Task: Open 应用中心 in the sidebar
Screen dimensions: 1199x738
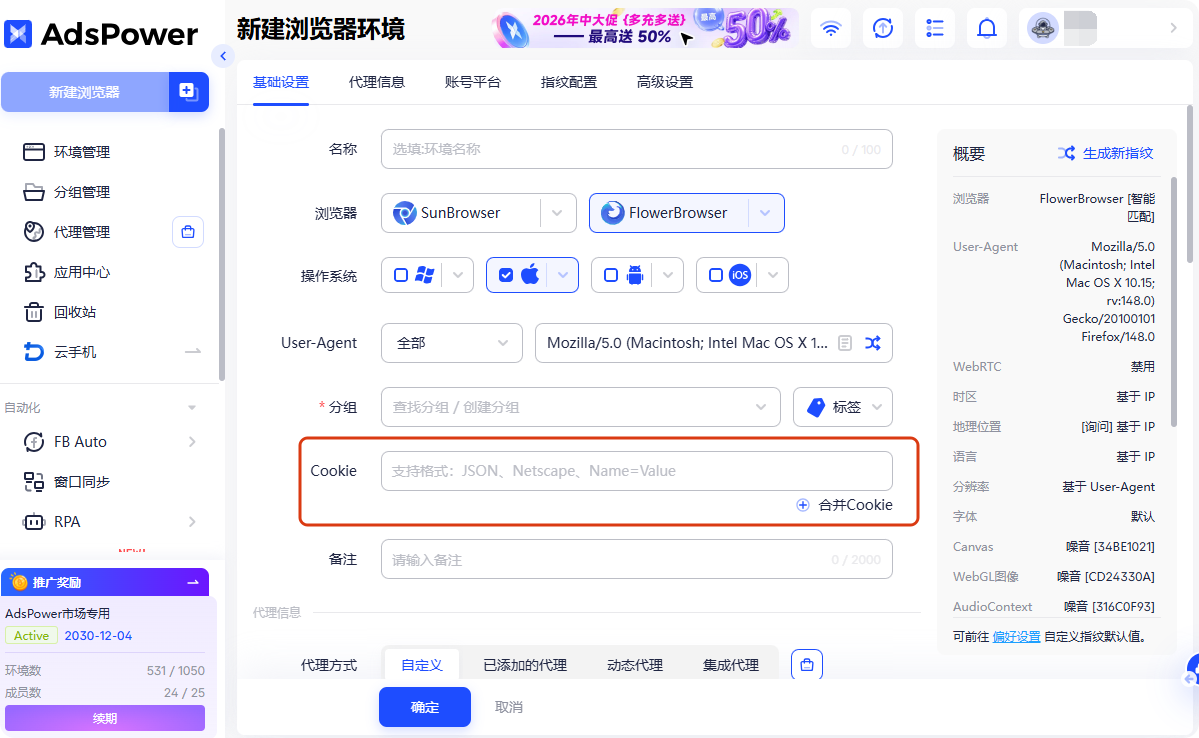Action: point(82,272)
